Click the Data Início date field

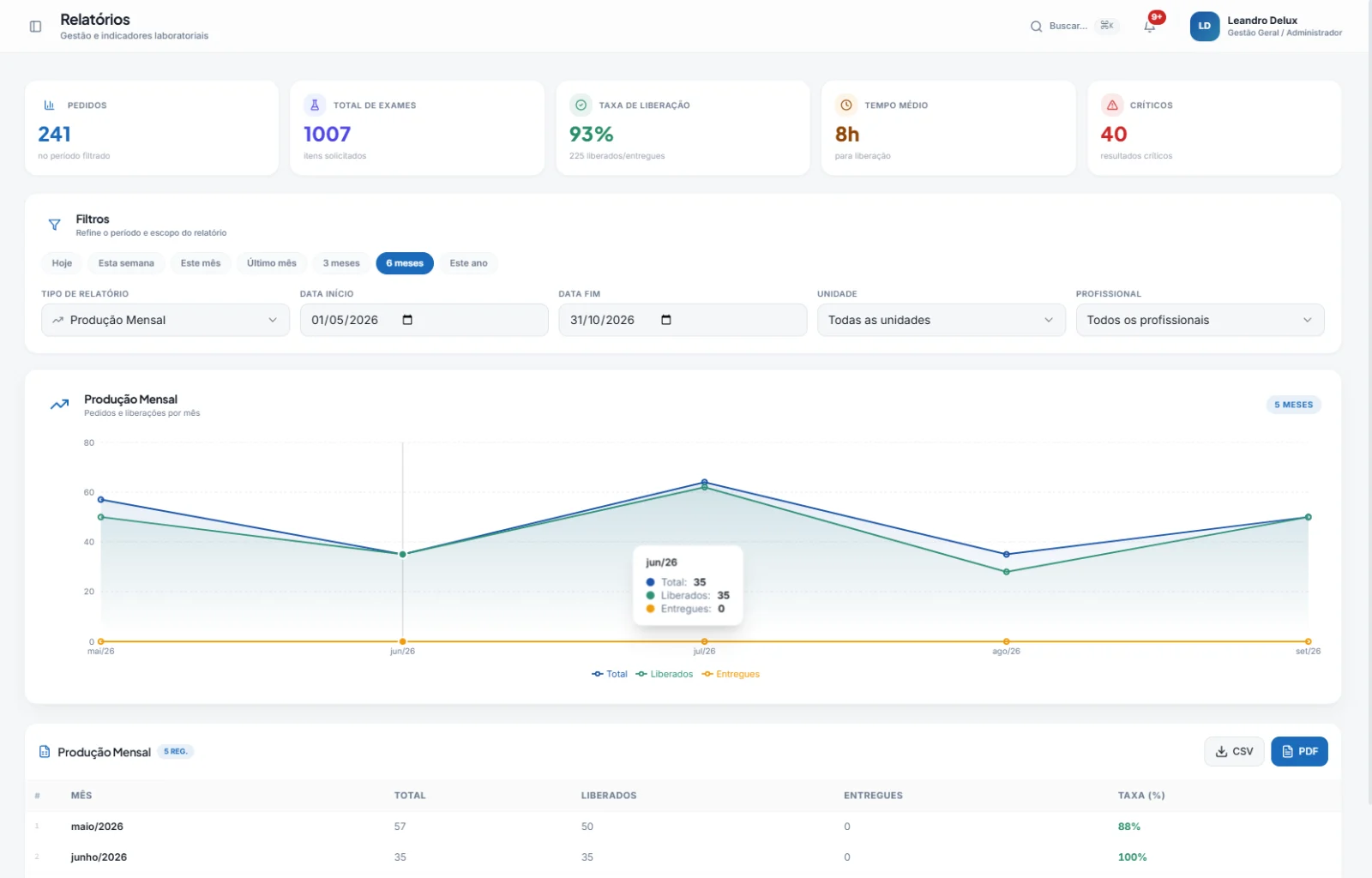tap(424, 320)
